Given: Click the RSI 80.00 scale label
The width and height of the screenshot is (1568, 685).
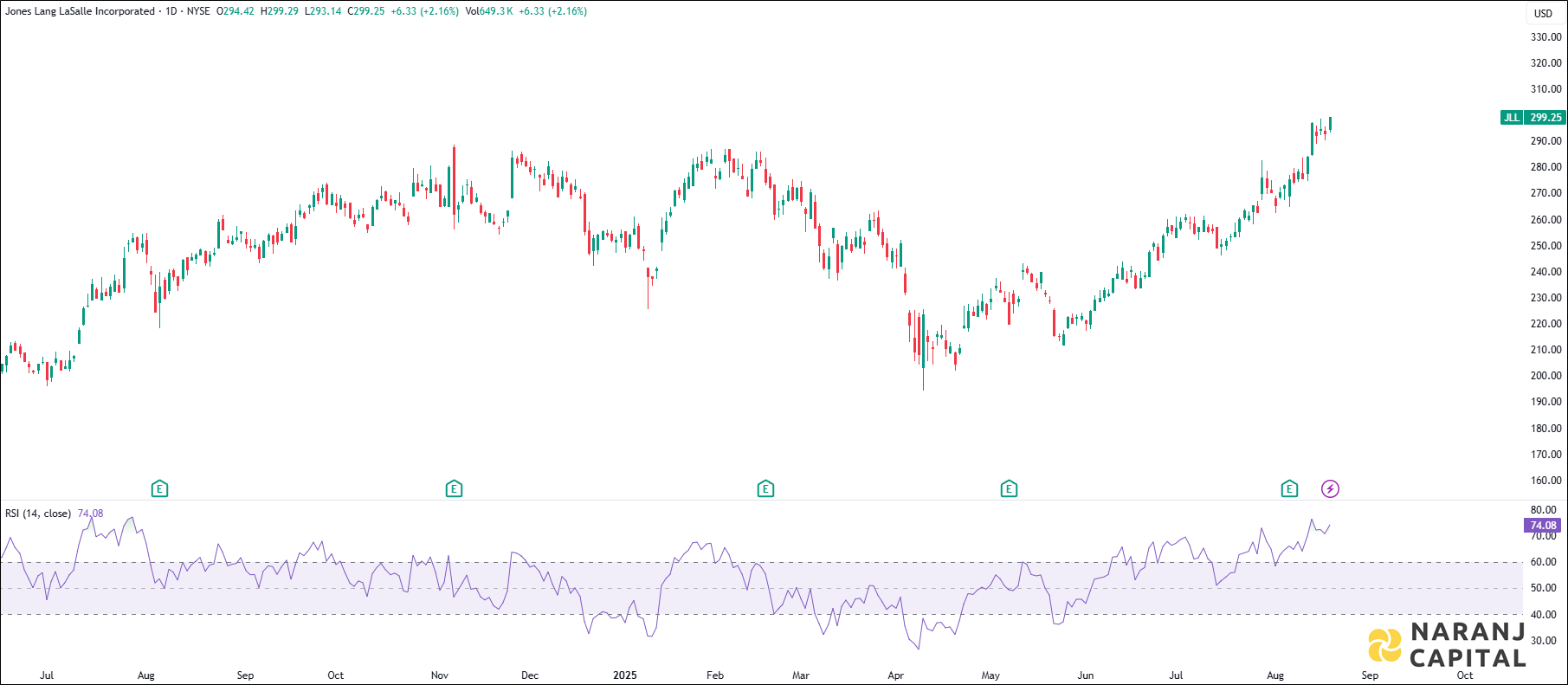Looking at the screenshot, I should [x=1544, y=510].
